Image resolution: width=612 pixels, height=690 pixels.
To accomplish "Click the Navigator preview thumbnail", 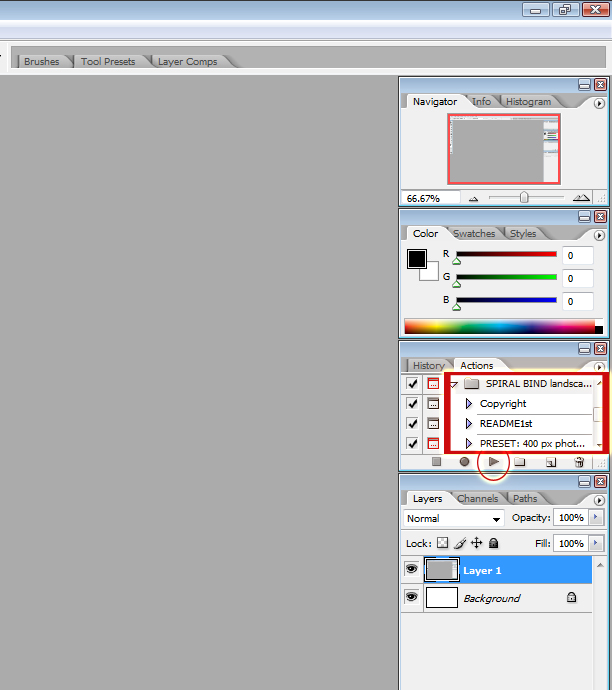I will pyautogui.click(x=504, y=149).
